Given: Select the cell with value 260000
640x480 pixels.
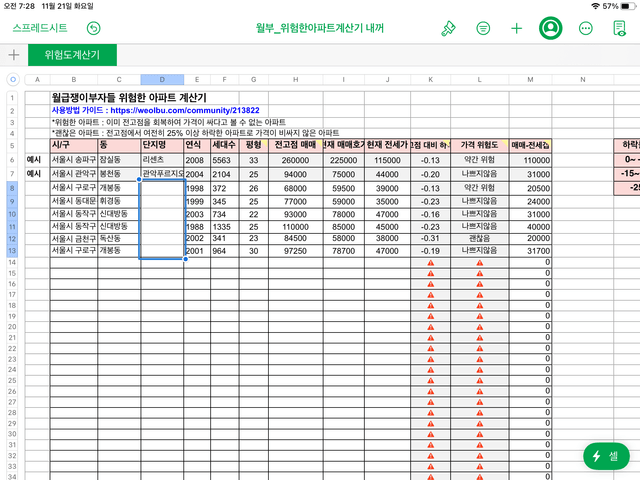Looking at the screenshot, I should coord(296,160).
